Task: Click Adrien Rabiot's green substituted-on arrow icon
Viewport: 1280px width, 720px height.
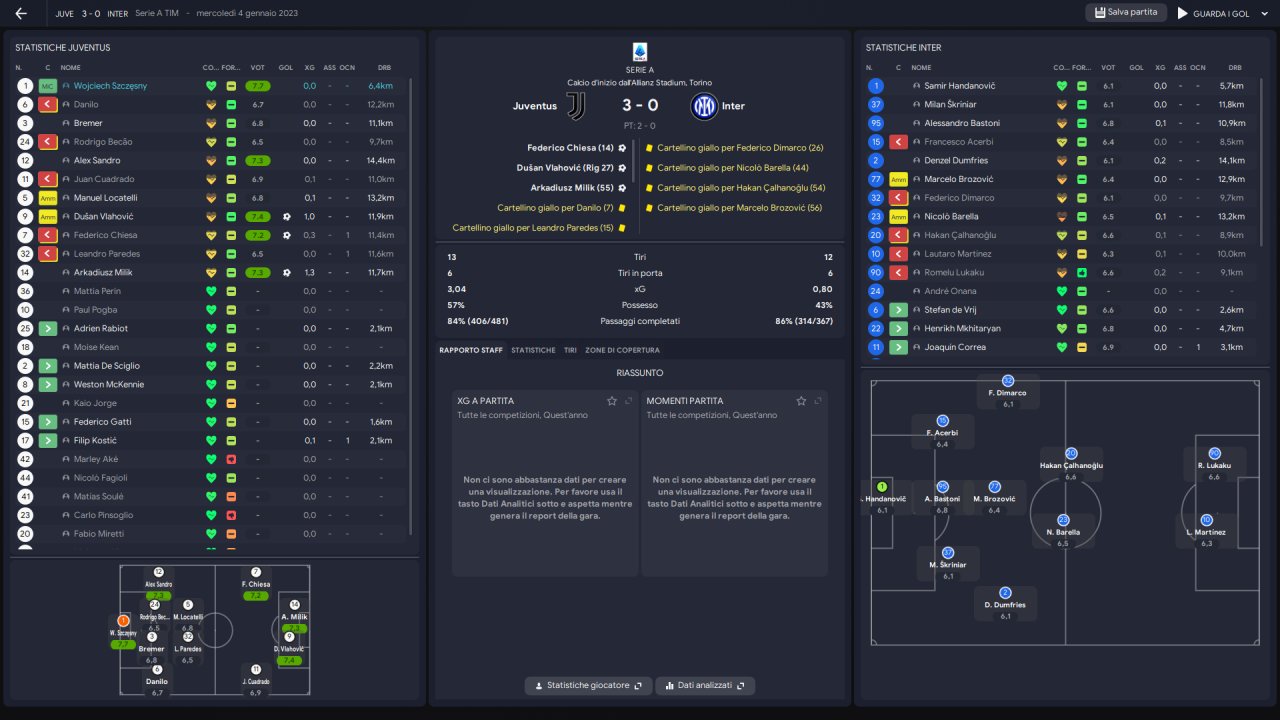Action: [x=48, y=329]
